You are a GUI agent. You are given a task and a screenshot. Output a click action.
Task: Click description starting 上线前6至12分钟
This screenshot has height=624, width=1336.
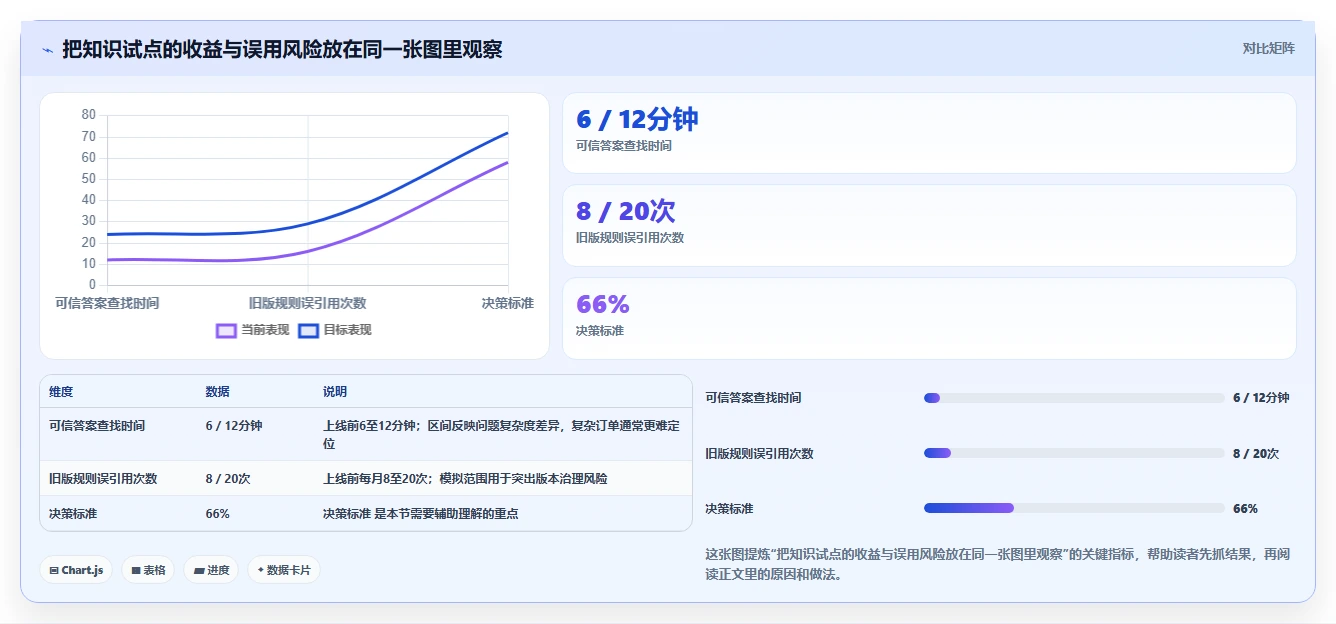point(502,434)
